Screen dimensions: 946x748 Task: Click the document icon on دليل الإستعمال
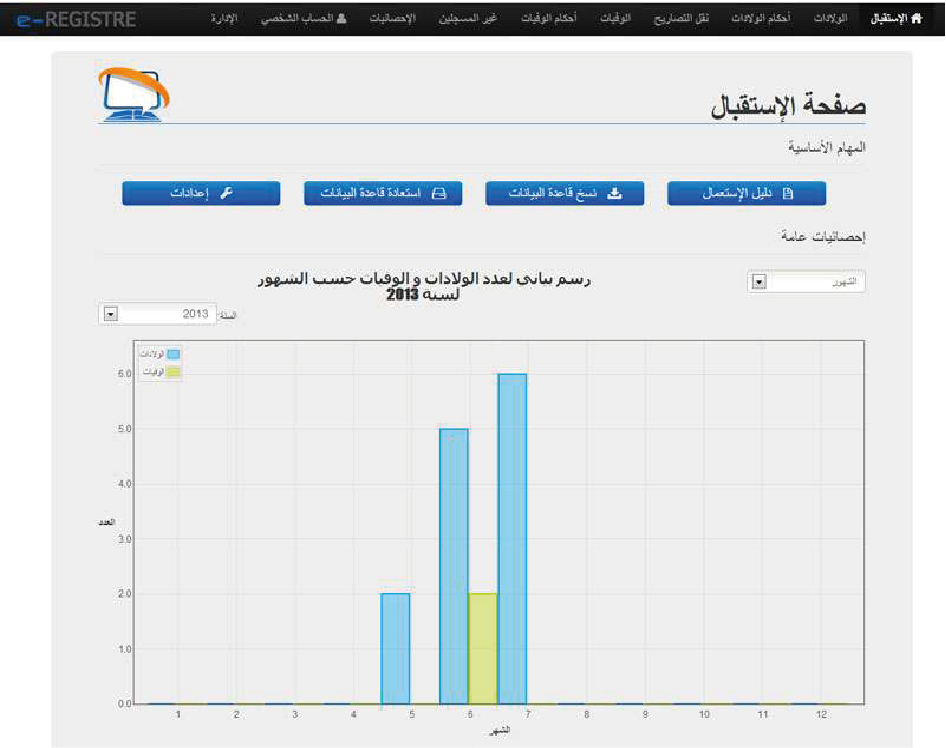click(787, 193)
